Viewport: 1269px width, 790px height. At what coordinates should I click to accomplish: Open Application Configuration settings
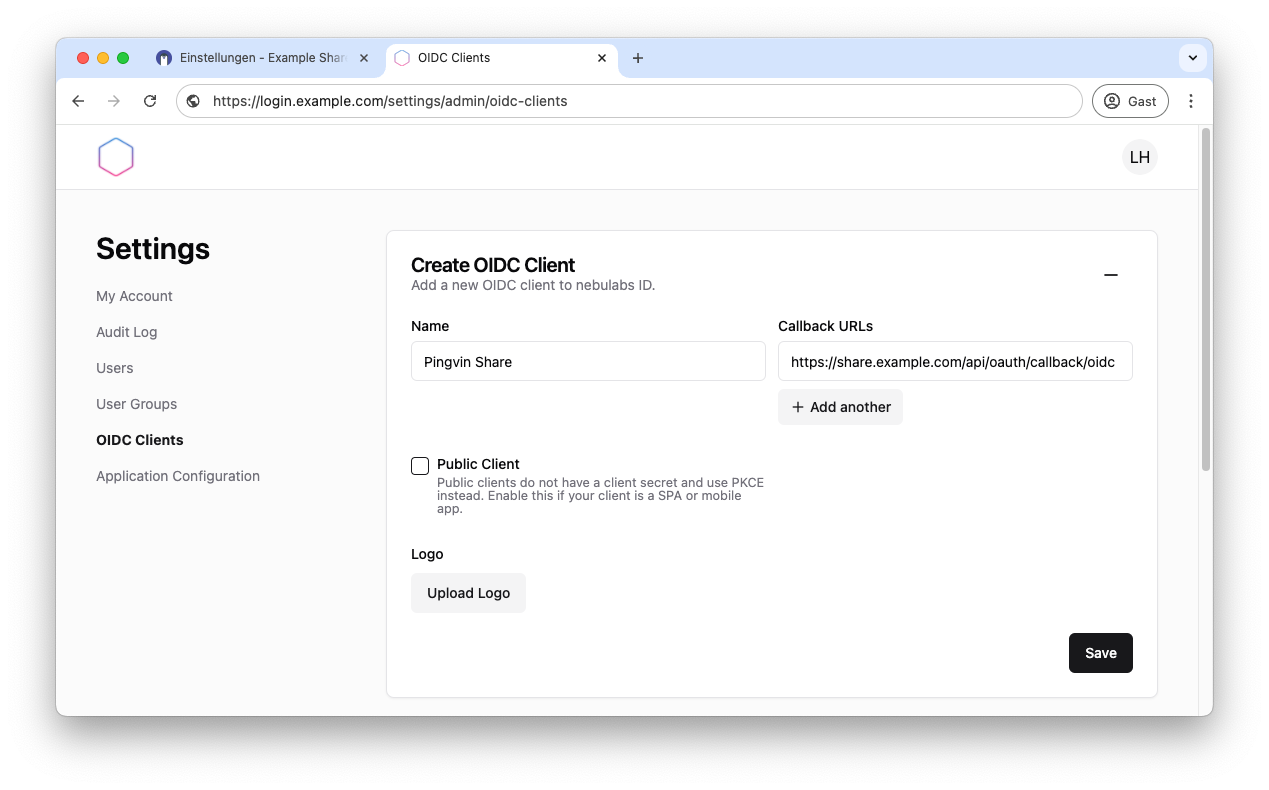click(178, 476)
